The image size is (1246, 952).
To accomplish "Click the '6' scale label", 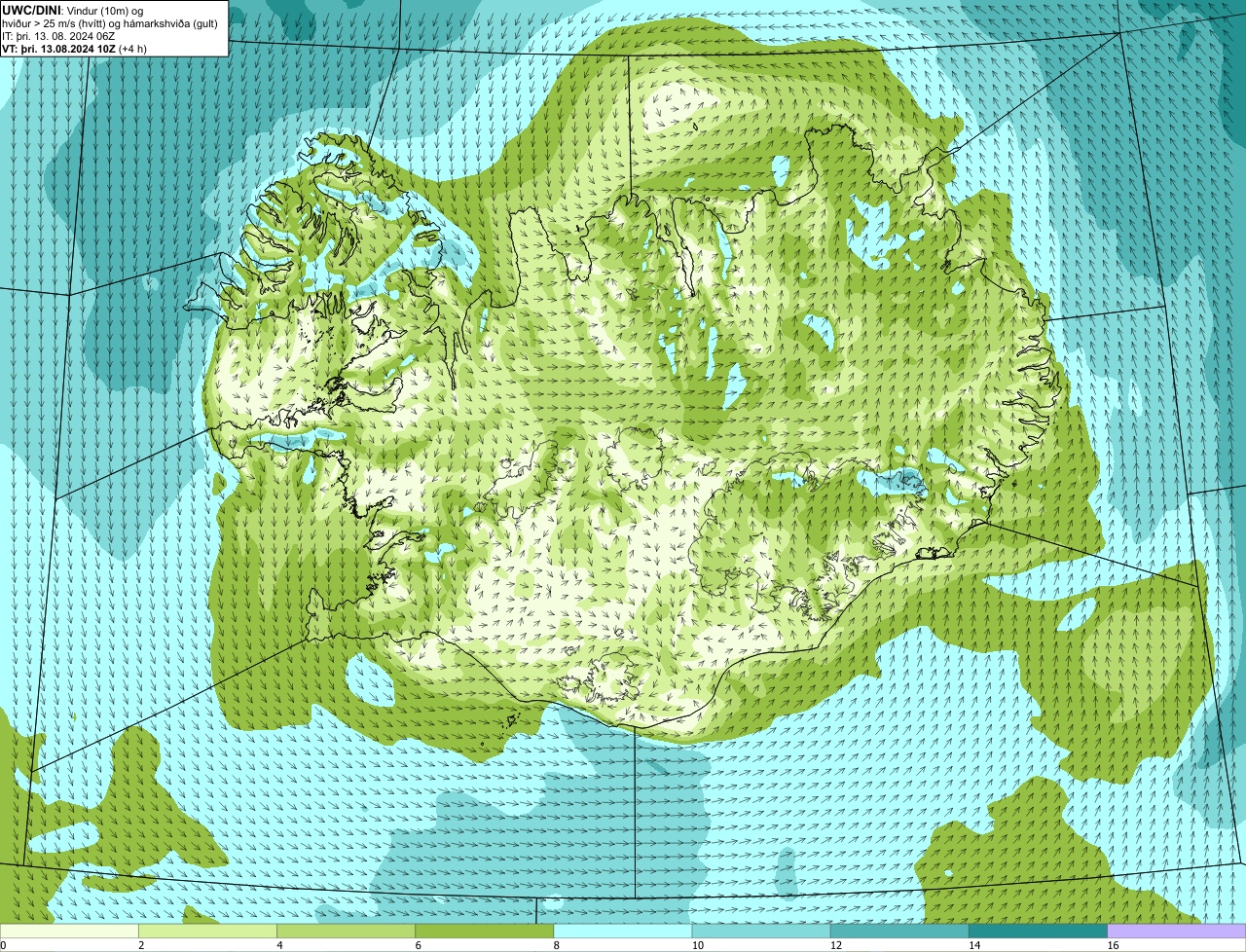I will pos(419,945).
